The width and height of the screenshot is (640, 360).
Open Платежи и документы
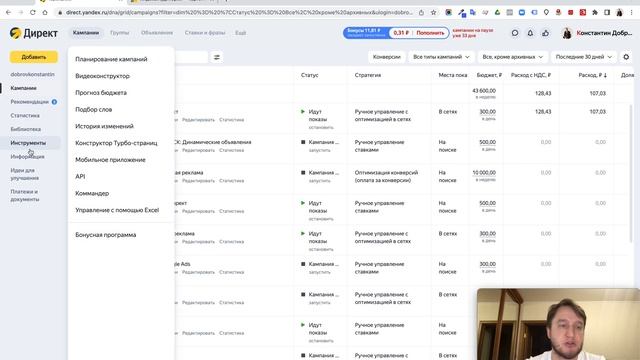click(x=24, y=196)
